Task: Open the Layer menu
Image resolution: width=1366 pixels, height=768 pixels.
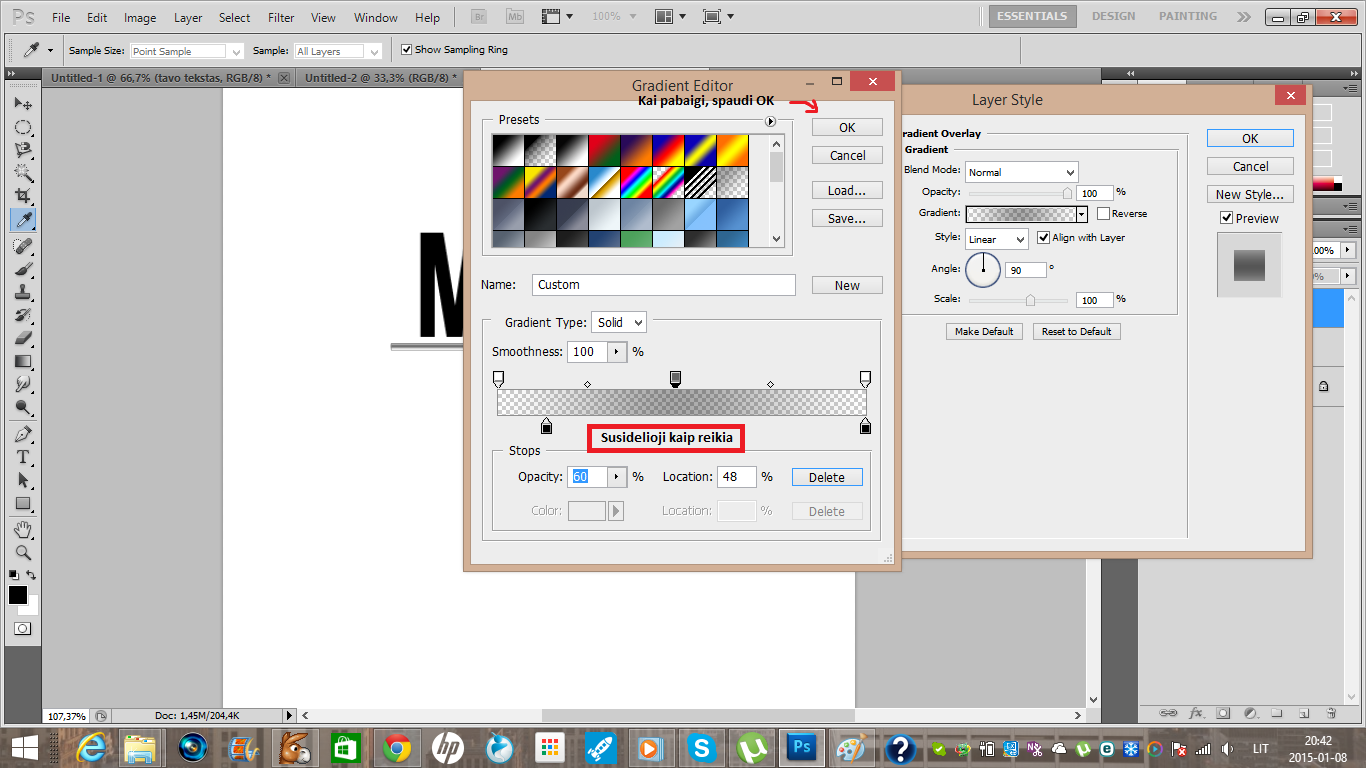Action: tap(188, 17)
